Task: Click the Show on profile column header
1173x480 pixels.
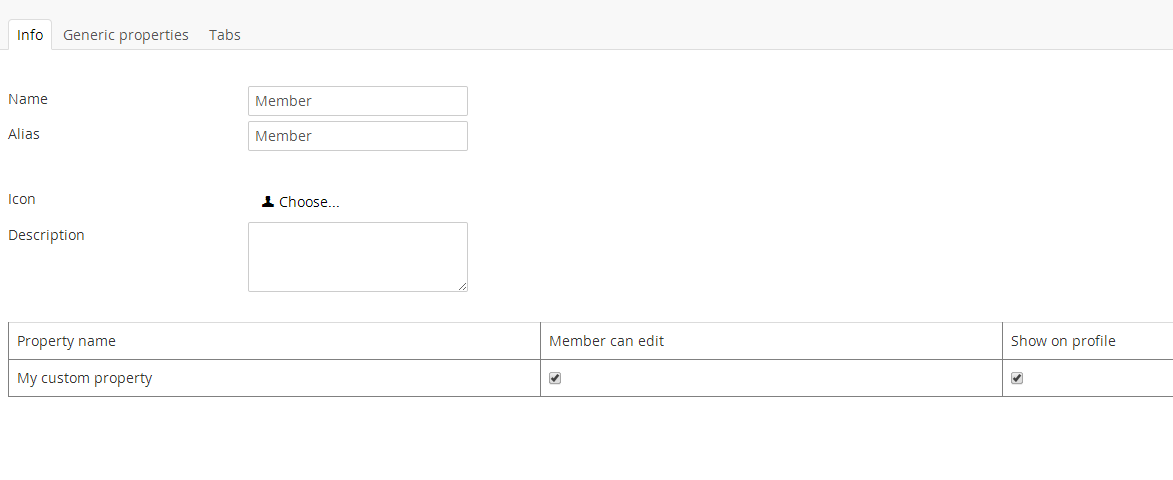Action: pyautogui.click(x=1063, y=341)
